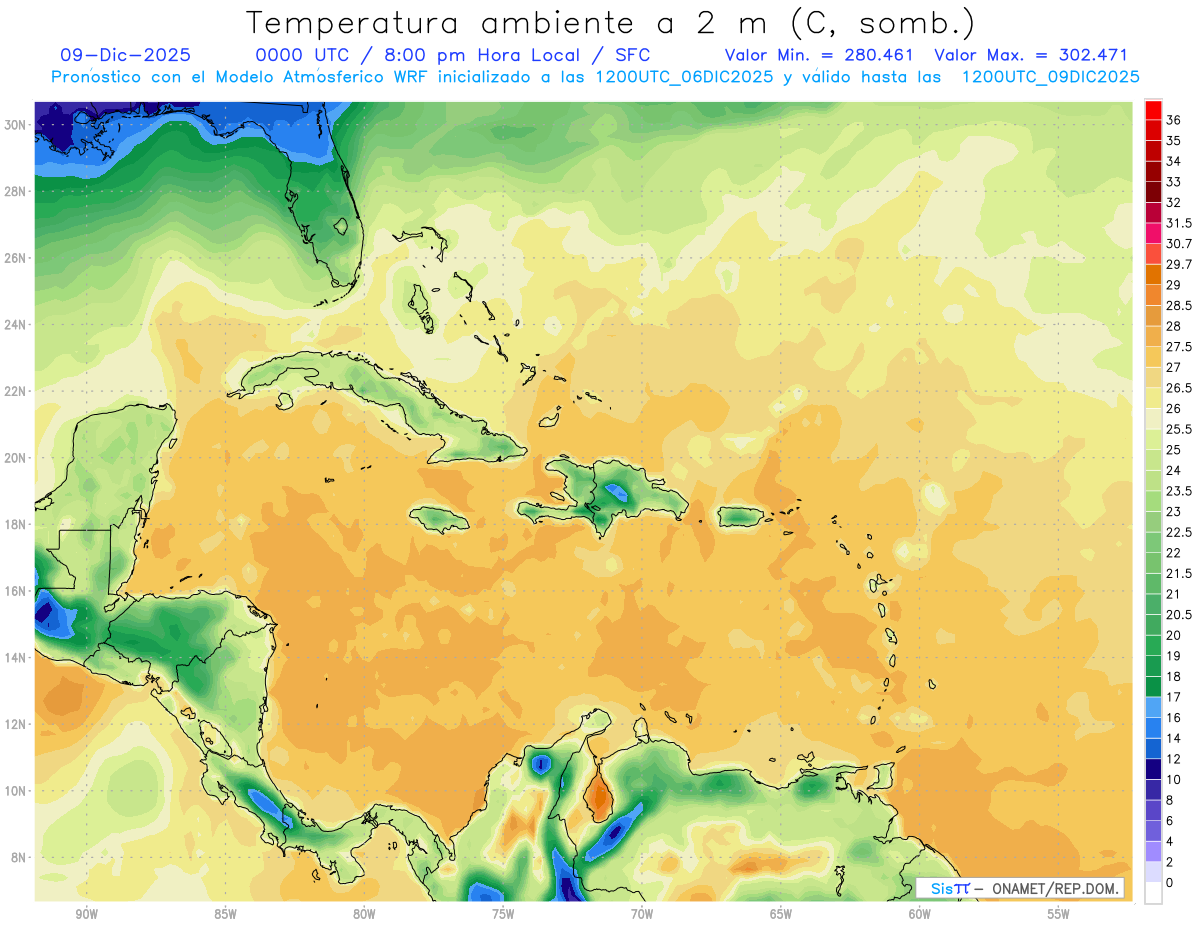The width and height of the screenshot is (1200, 927).
Task: Click the '75W' longitude axis label
Action: pos(503,914)
